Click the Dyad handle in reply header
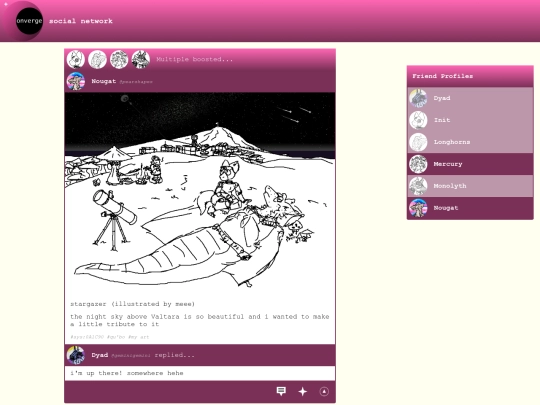 (131, 356)
